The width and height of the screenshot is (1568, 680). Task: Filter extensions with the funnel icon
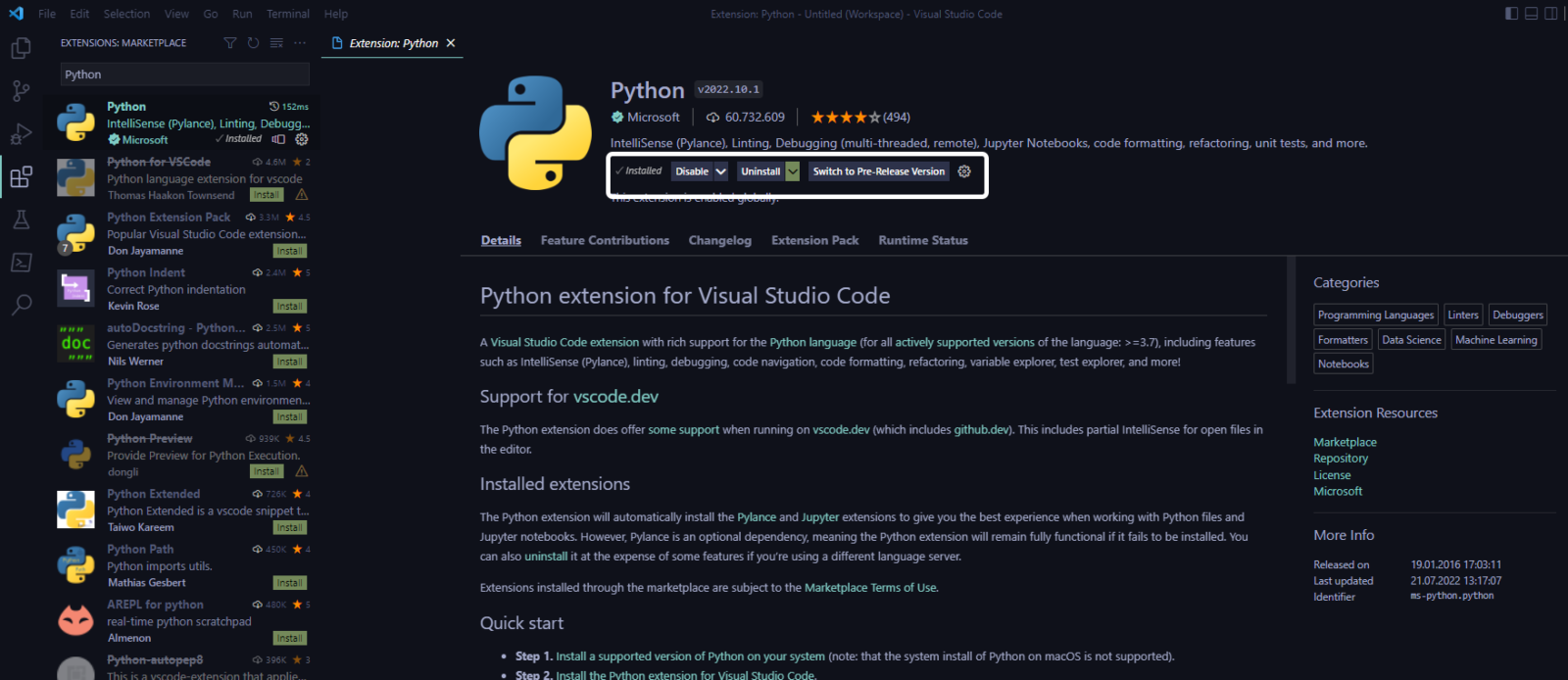pos(230,43)
